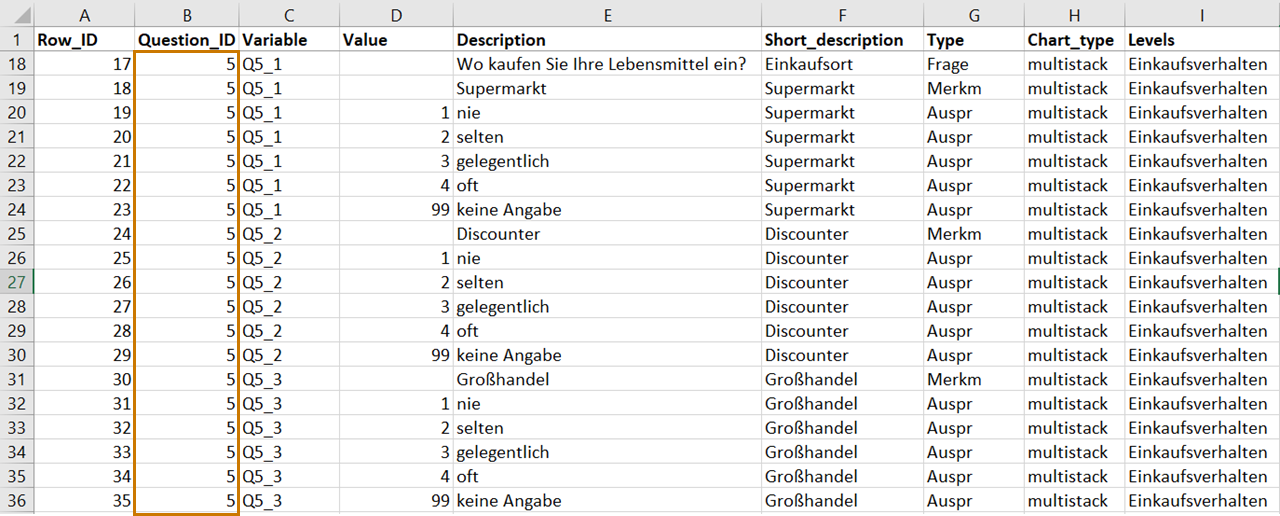Select 'Discounter' description in row 25
Screen dimensions: 1280x516
click(607, 234)
